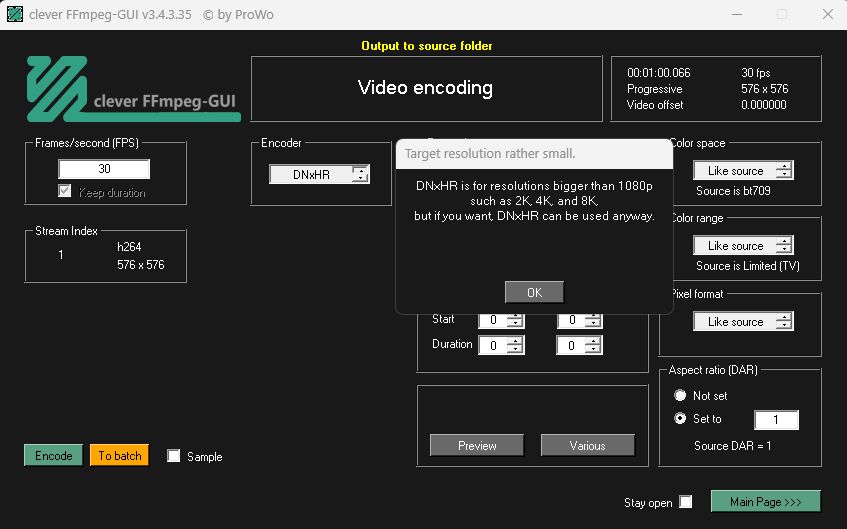Click the first Duration value field
This screenshot has width=847, height=529.
493,345
